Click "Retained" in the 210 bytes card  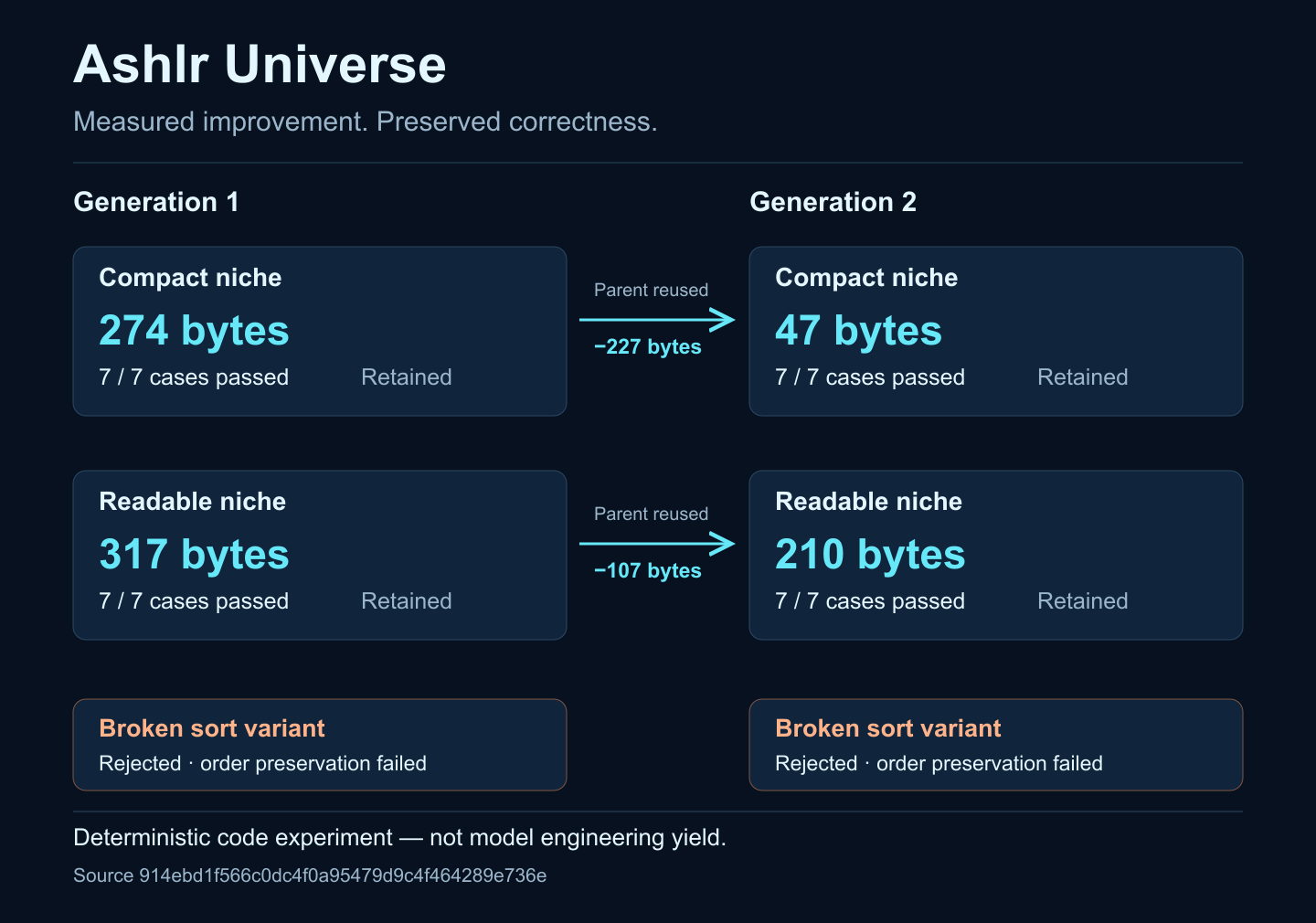(x=1083, y=601)
